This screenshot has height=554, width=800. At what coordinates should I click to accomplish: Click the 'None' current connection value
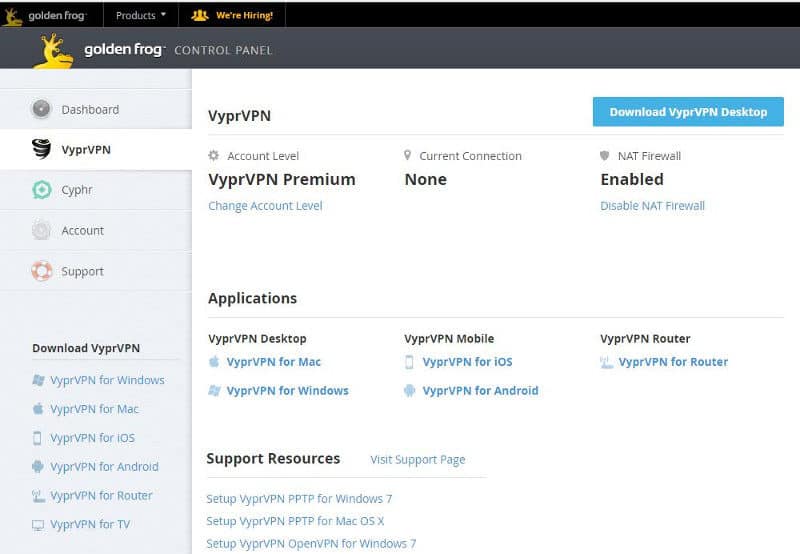pos(426,180)
